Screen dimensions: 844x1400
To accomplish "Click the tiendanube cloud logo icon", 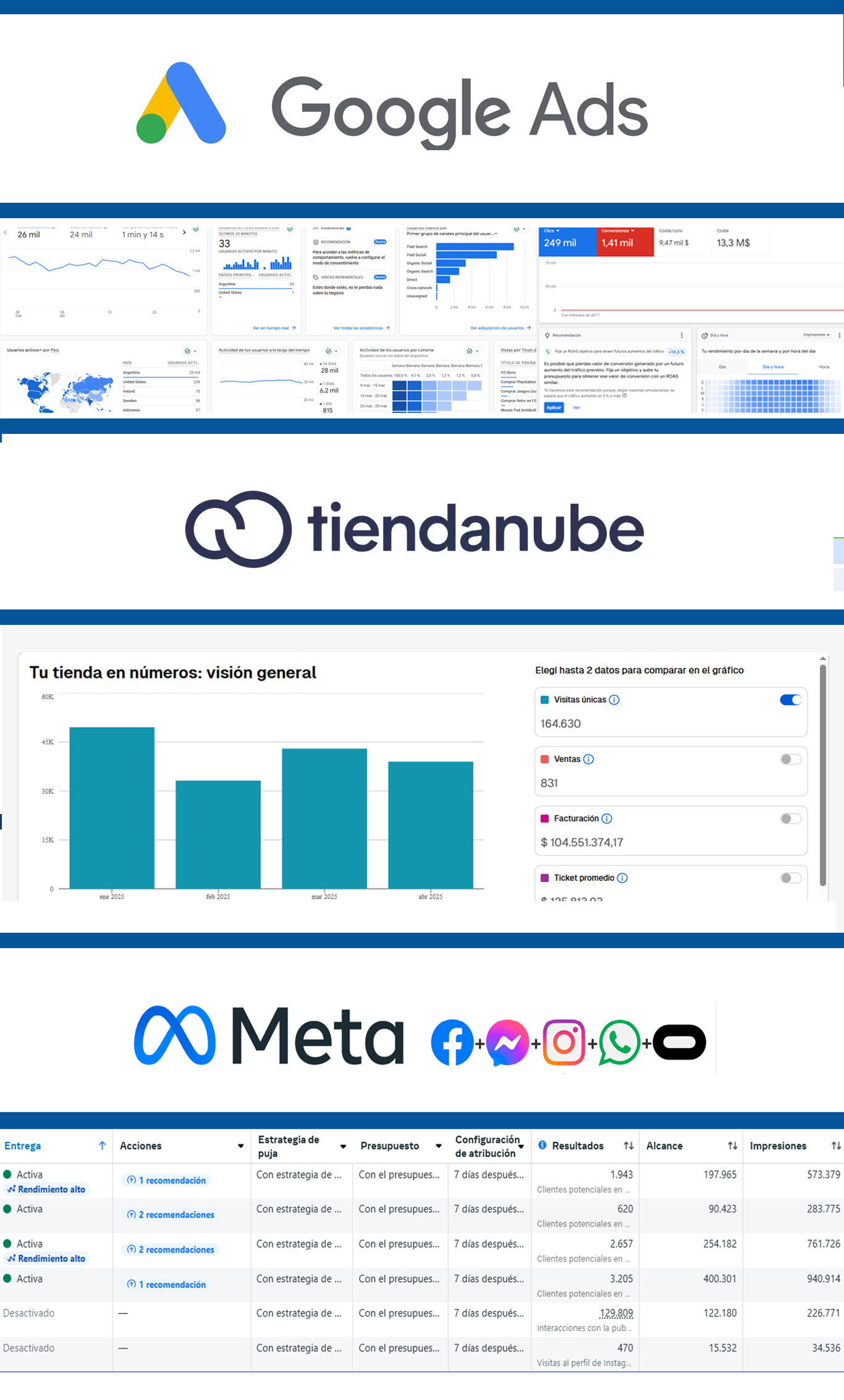I will 238,529.
